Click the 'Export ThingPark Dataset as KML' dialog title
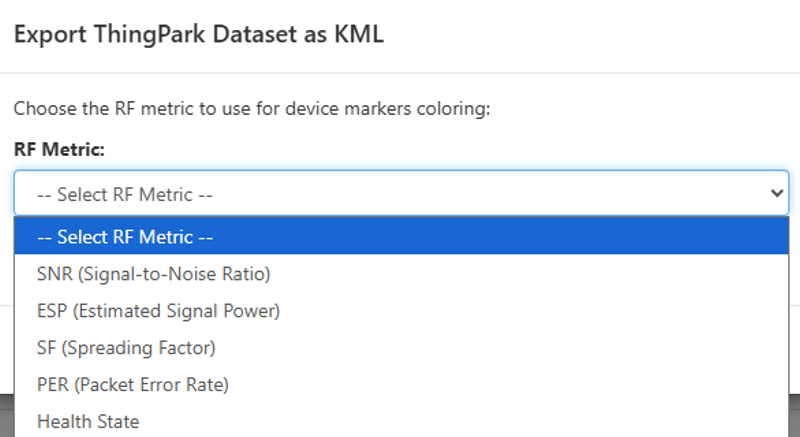 pos(199,35)
